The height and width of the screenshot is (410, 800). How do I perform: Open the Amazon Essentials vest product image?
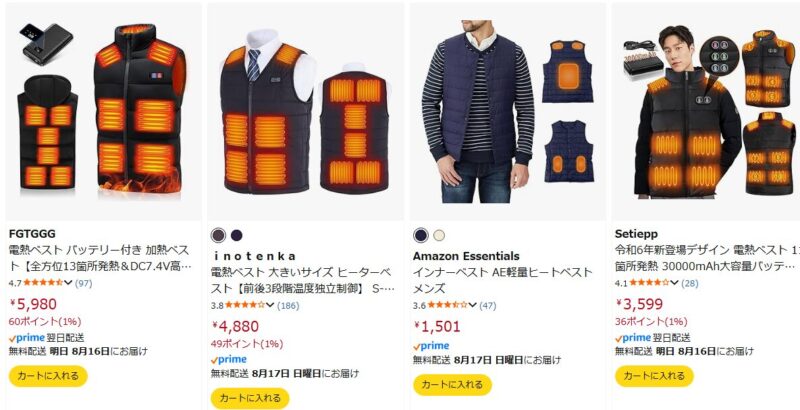click(x=508, y=112)
